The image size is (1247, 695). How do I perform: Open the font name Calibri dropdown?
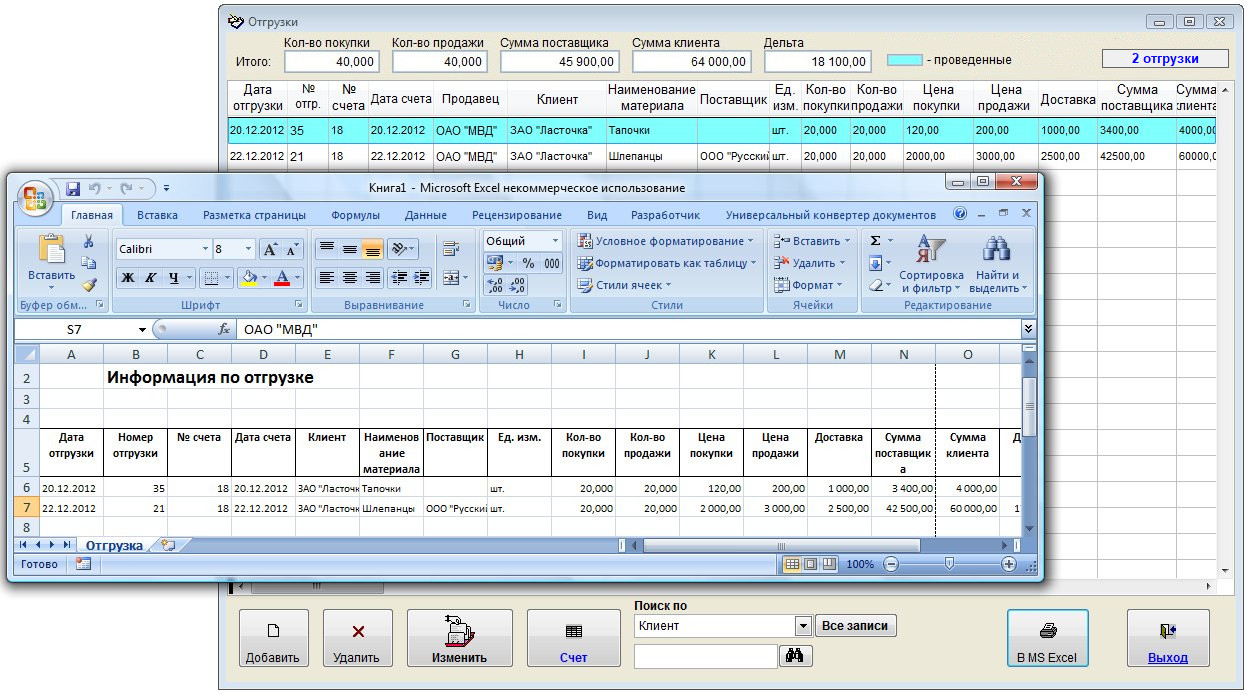205,249
